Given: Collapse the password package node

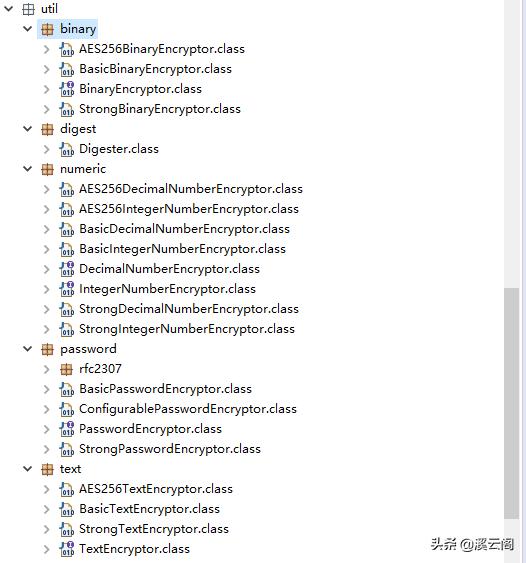Looking at the screenshot, I should 28,349.
